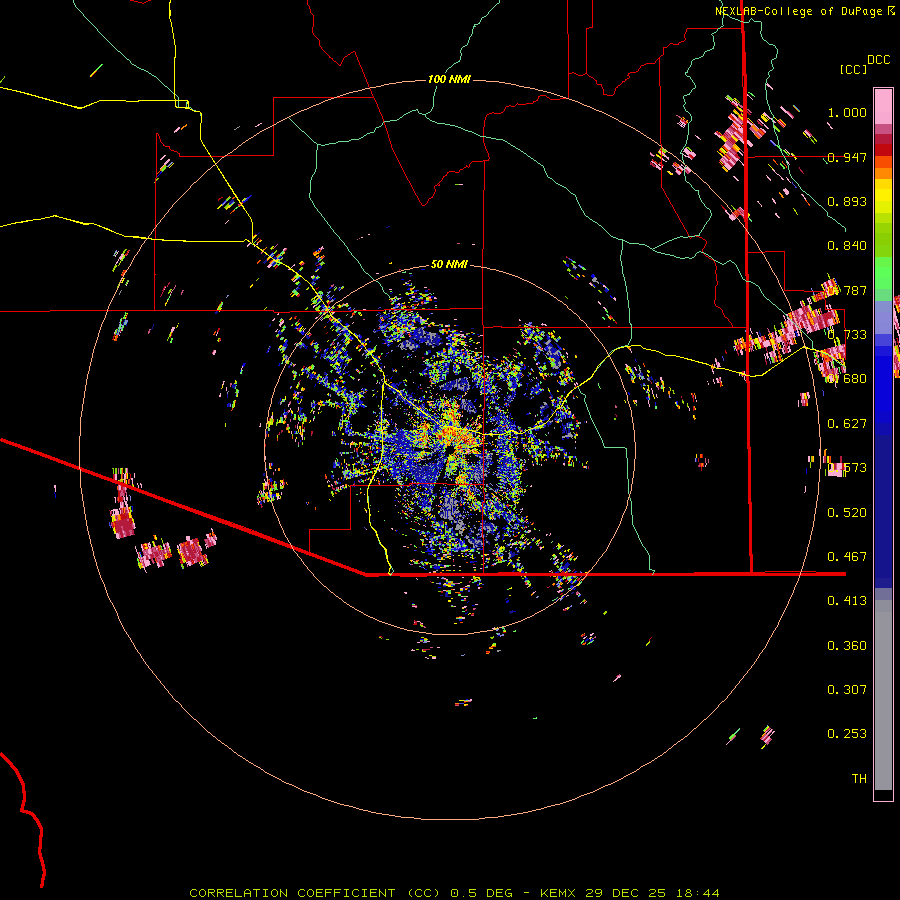
Task: Click the 100 NMI range ring label
Action: pos(449,79)
